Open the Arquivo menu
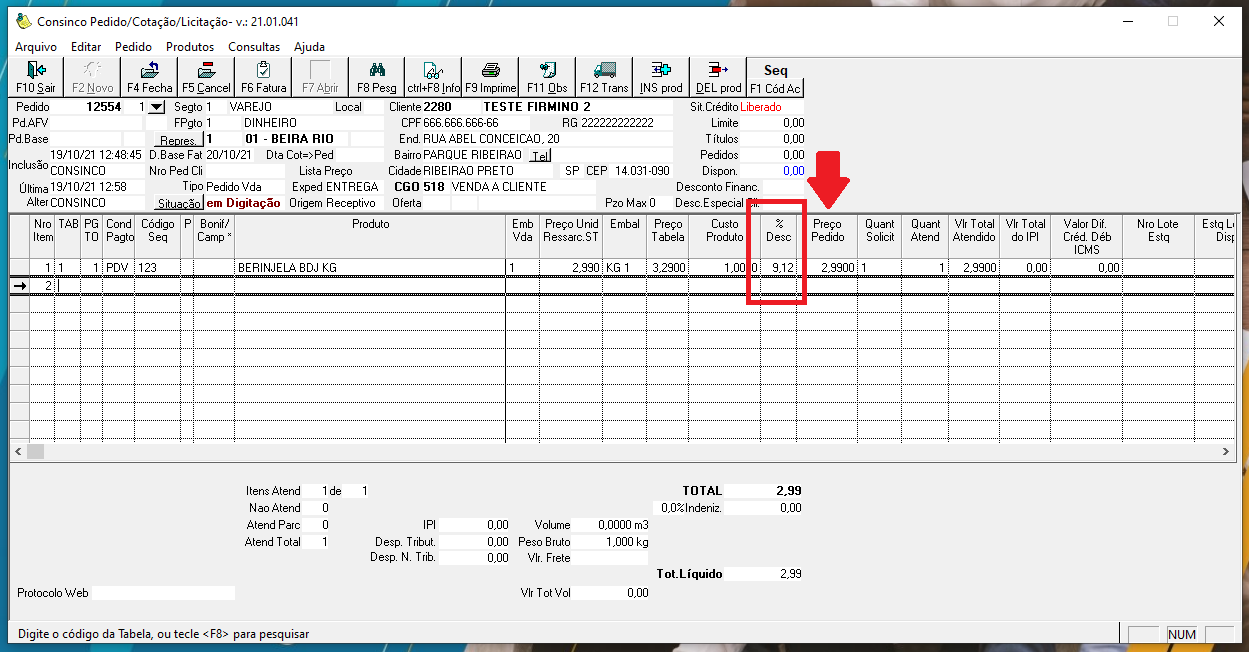 pos(36,47)
